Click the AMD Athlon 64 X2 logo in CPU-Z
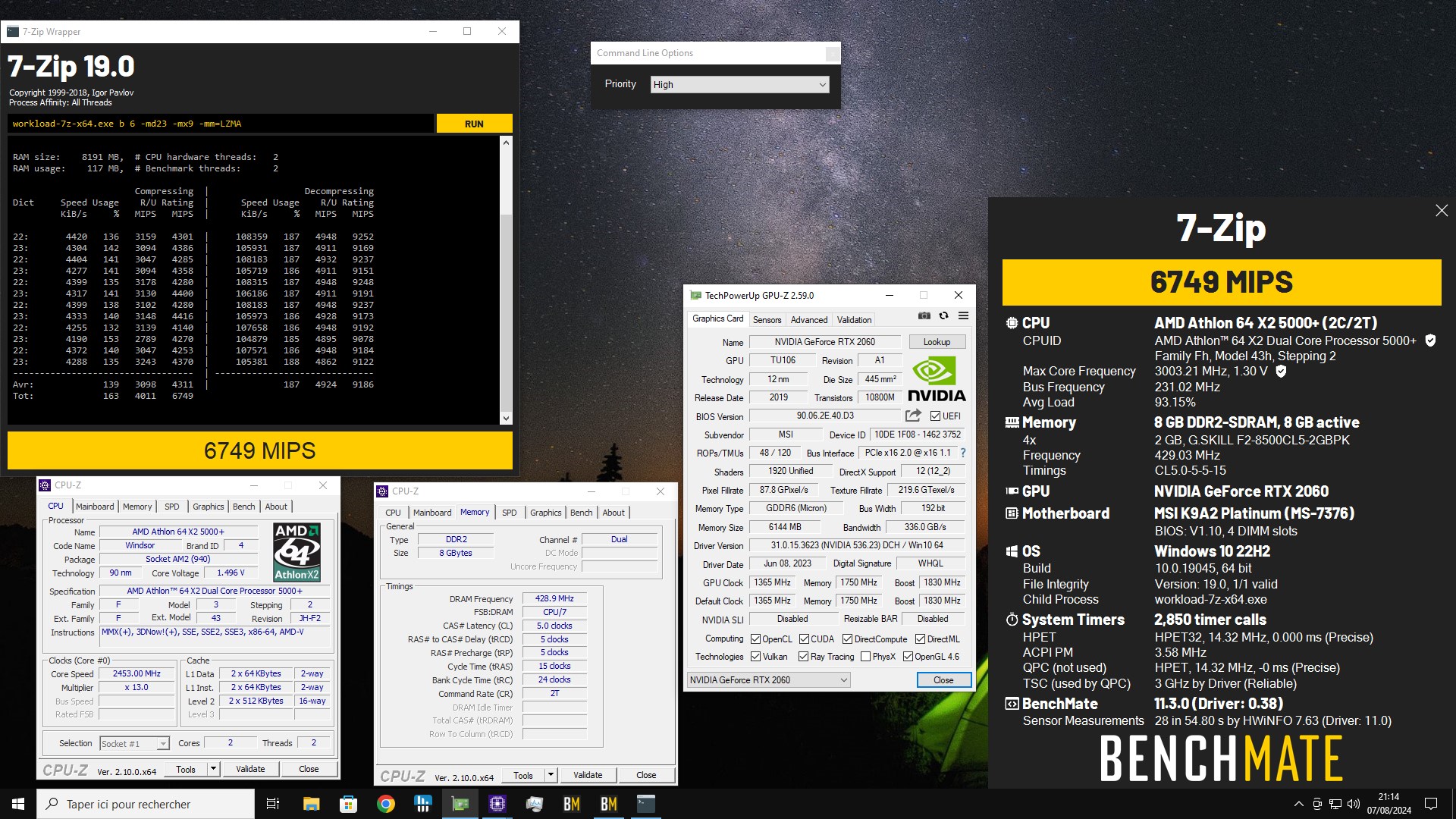 coord(297,552)
